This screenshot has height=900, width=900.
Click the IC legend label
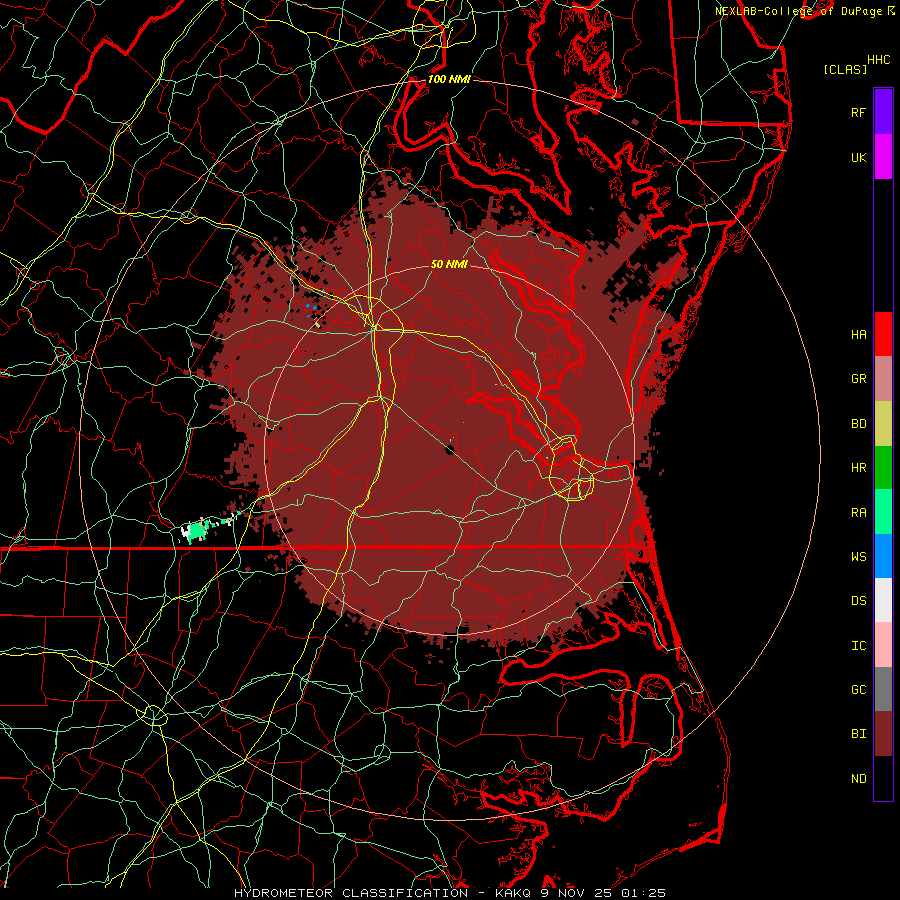point(858,646)
